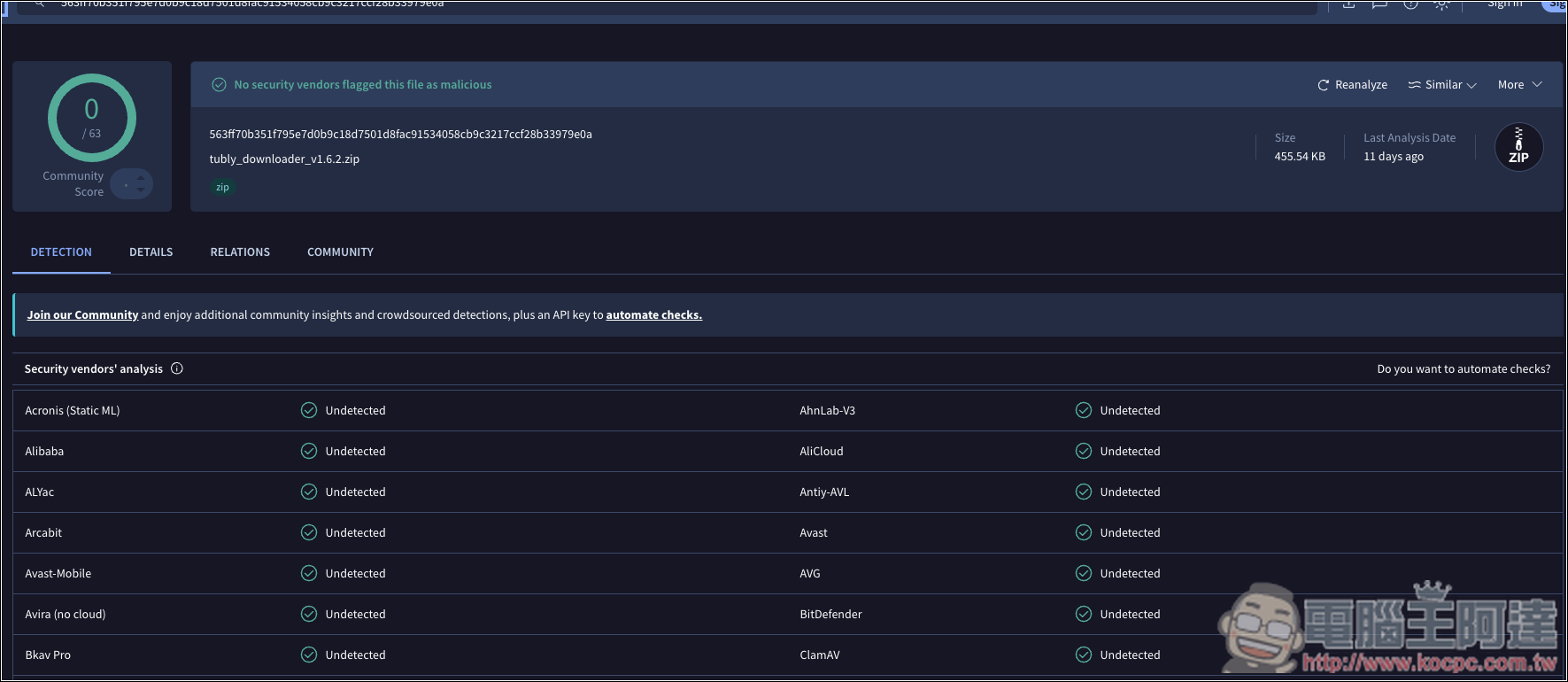Viewport: 1568px width, 682px height.
Task: Click 'Do you want to automate checks?'
Action: click(x=1464, y=369)
